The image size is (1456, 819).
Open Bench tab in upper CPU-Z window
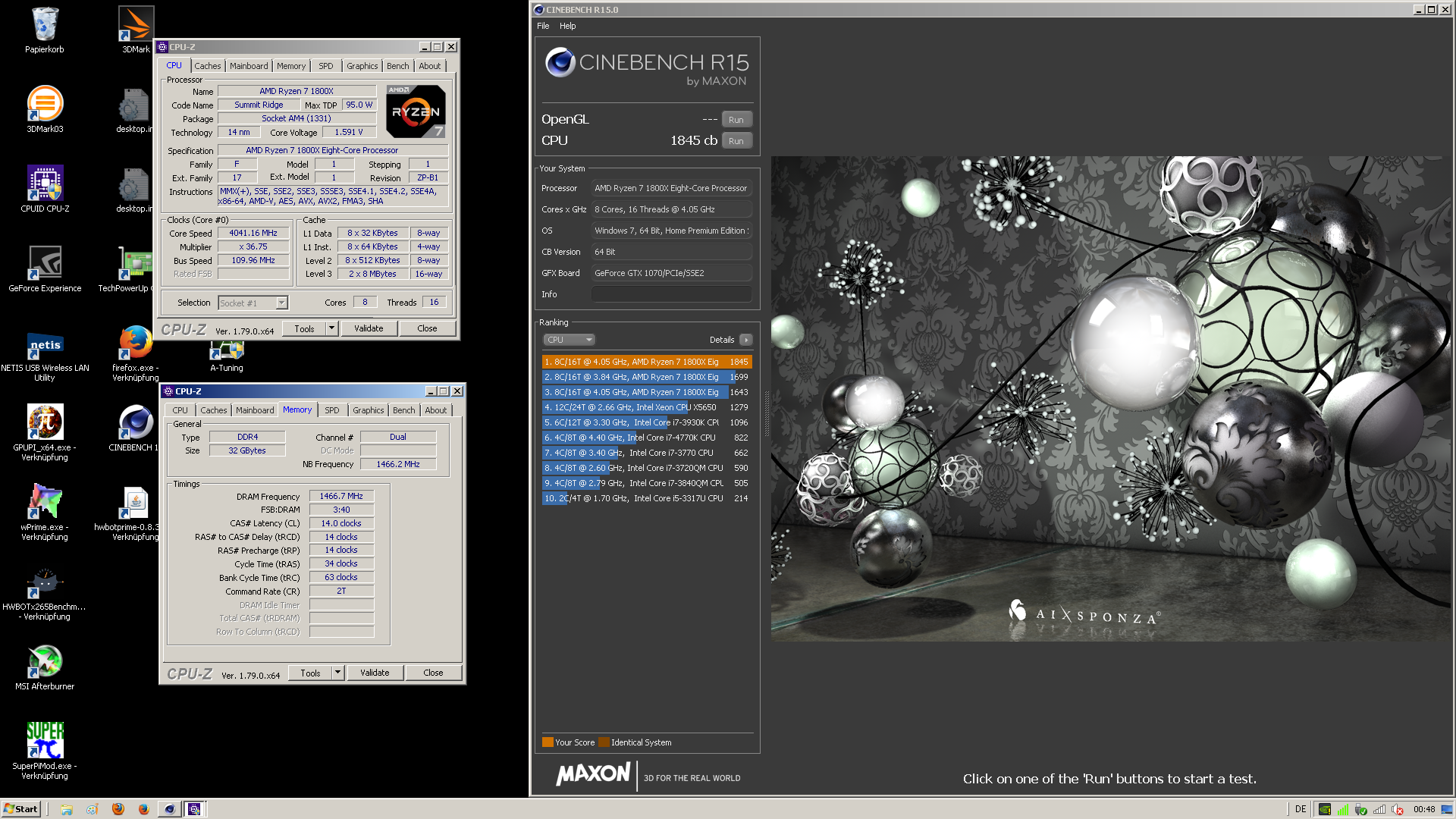click(398, 66)
